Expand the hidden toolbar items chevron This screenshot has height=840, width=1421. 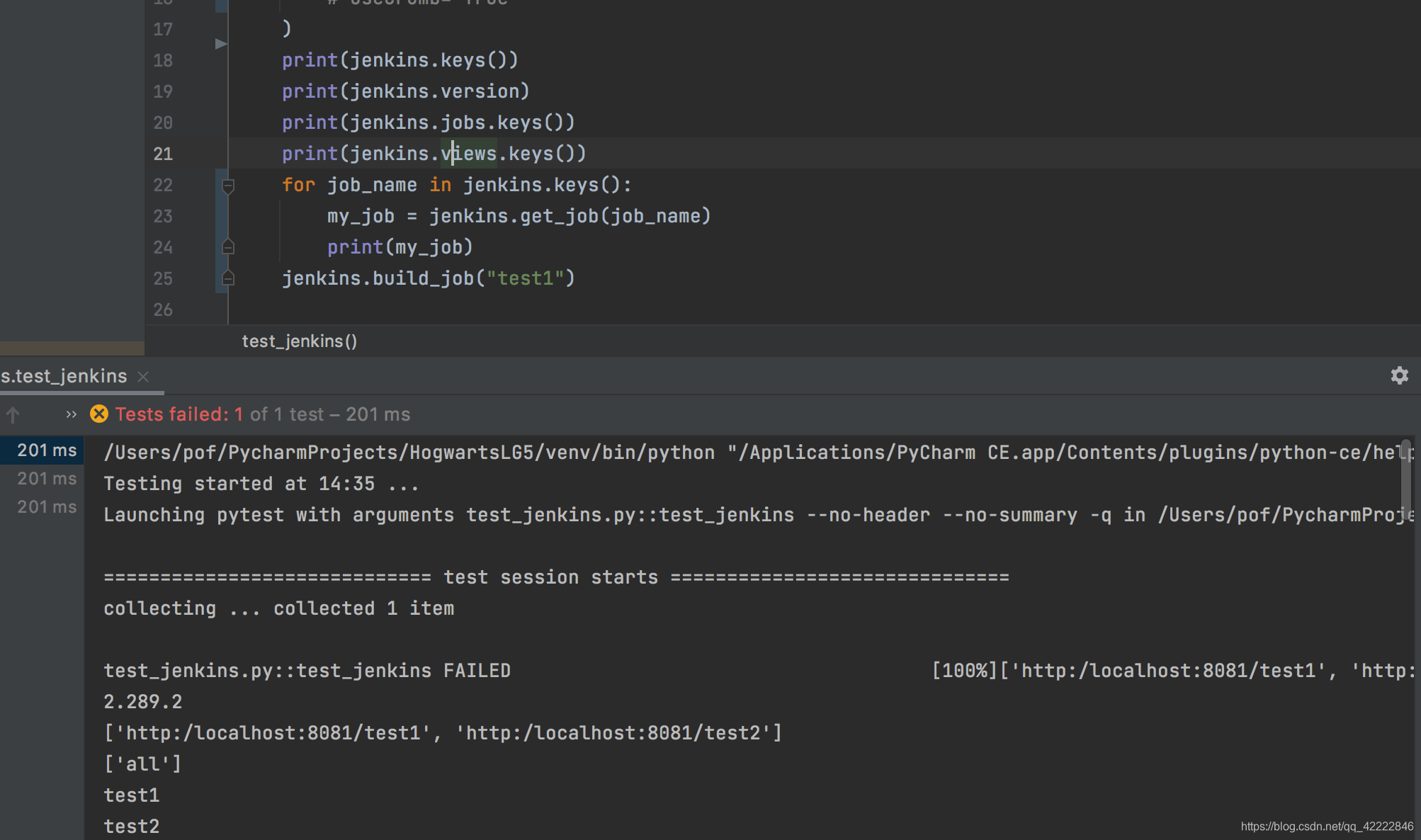coord(71,414)
